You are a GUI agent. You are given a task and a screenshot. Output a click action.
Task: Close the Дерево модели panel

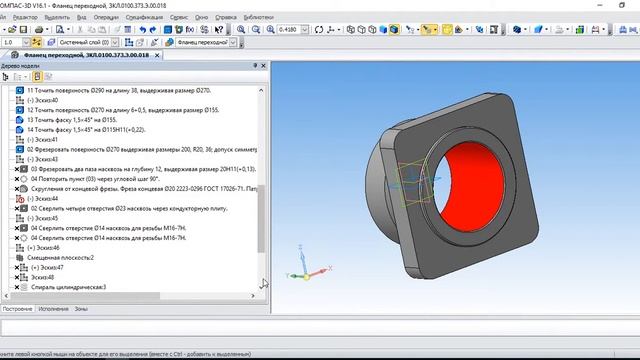(x=263, y=65)
